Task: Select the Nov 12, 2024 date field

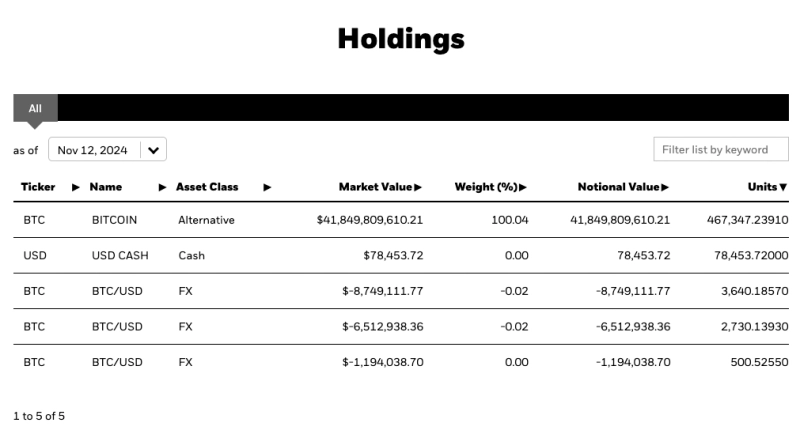Action: pos(93,150)
